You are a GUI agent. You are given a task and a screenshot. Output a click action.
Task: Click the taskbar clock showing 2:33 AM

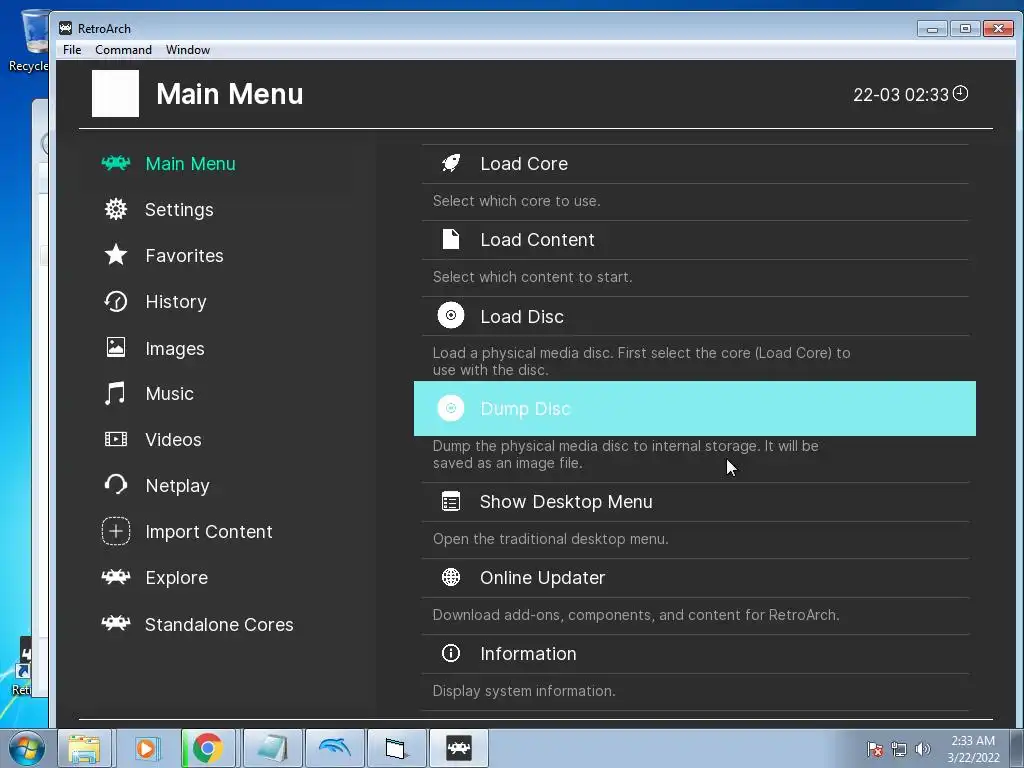[x=973, y=749]
